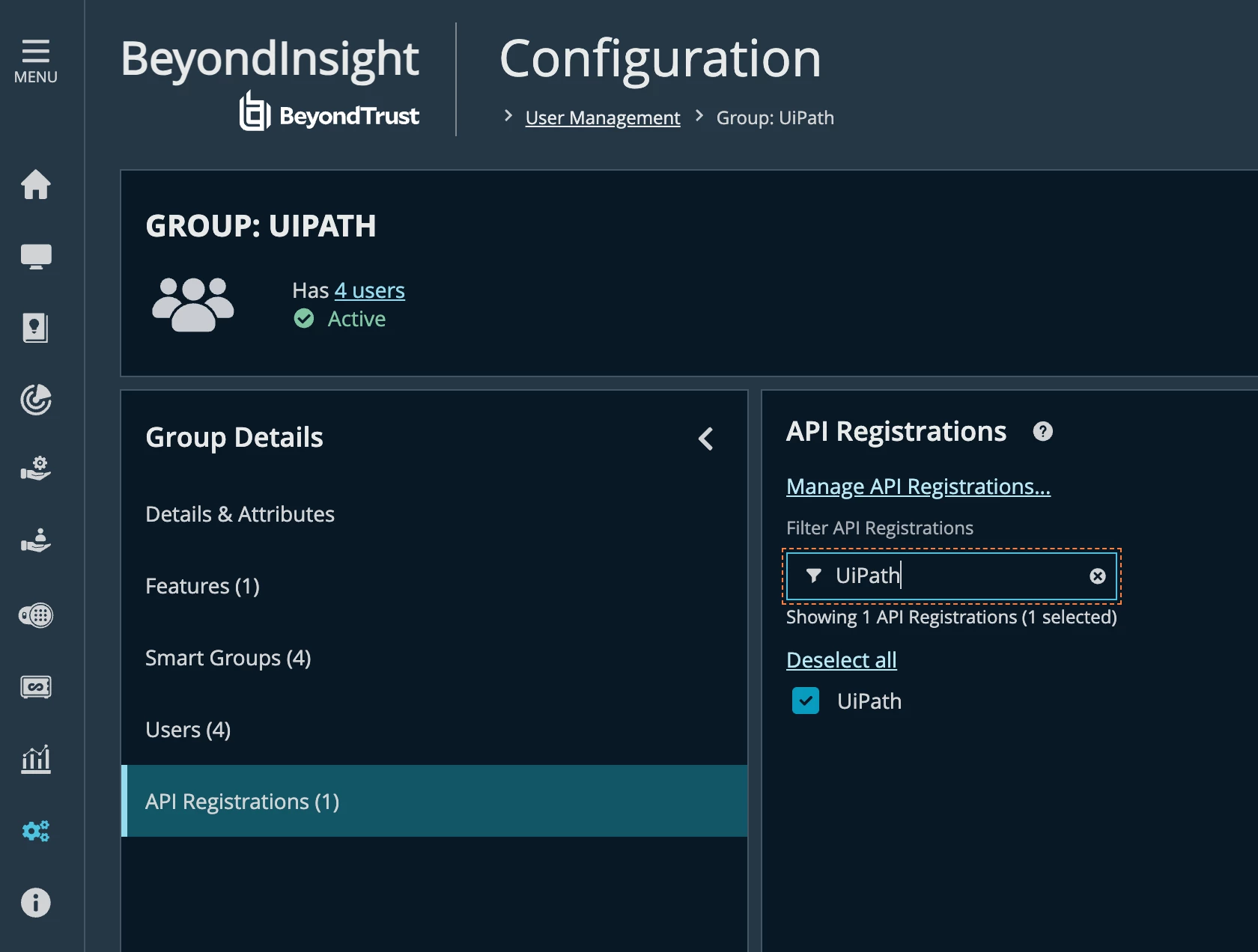The image size is (1258, 952).
Task: Select Smart Groups (4) section
Action: (434, 658)
